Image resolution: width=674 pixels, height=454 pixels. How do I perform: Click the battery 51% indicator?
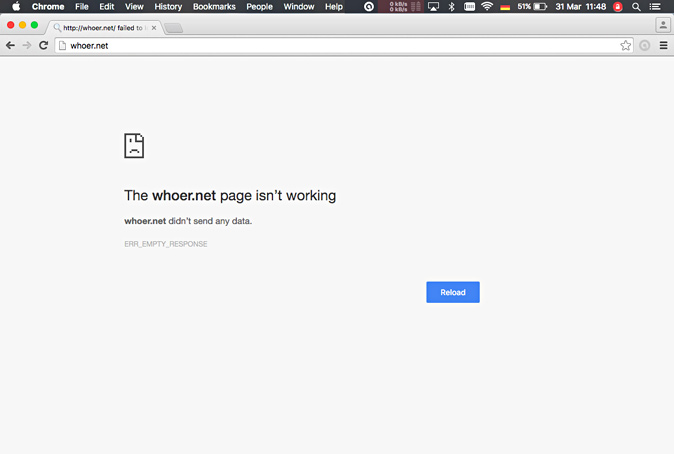click(x=532, y=6)
